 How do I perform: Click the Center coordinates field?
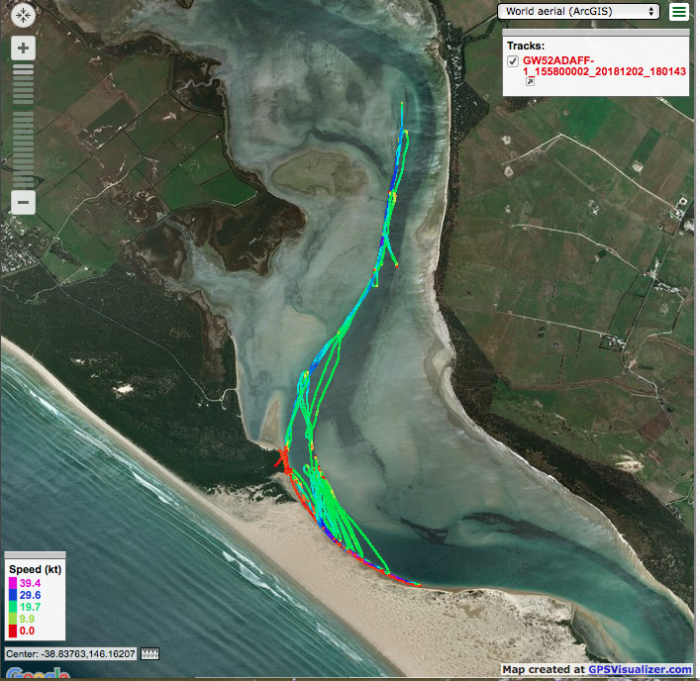click(x=70, y=654)
